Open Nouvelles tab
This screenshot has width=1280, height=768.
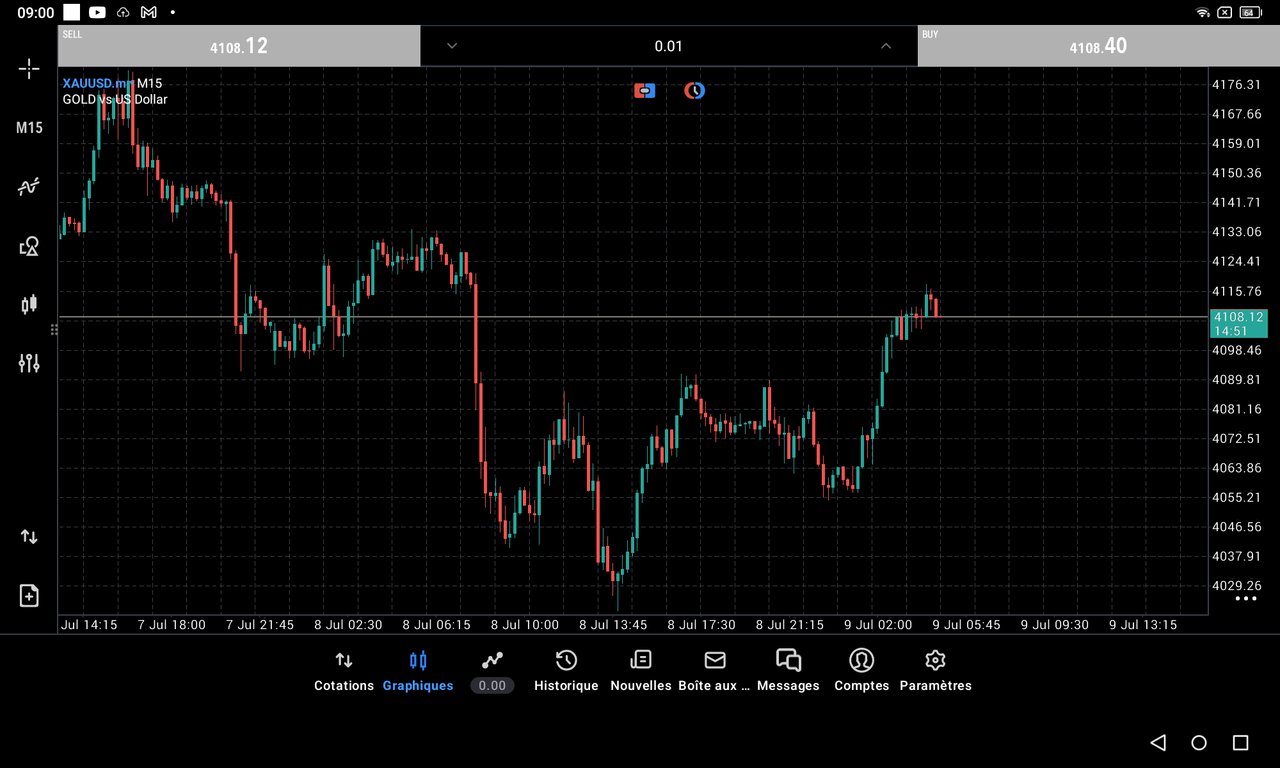pyautogui.click(x=641, y=671)
